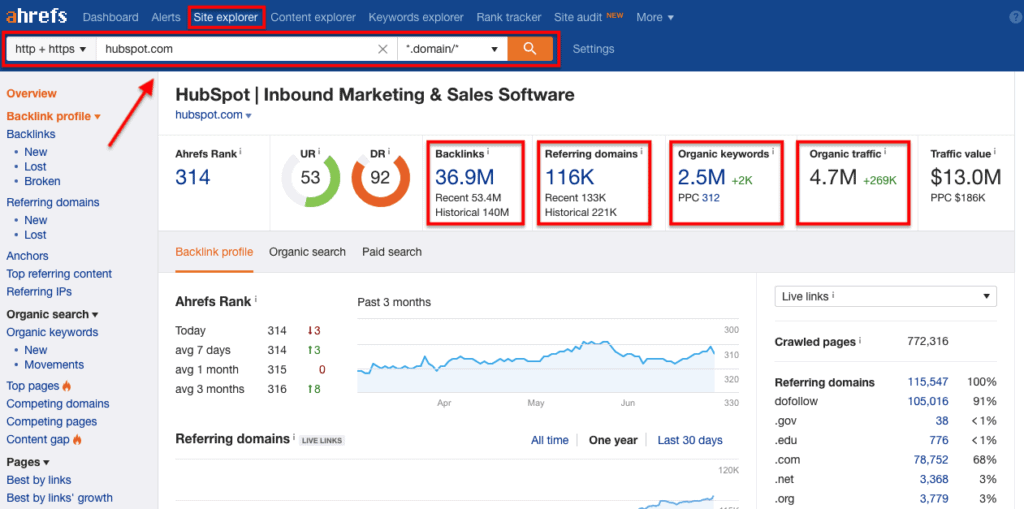Click the 36.9M backlinks value

tap(464, 177)
